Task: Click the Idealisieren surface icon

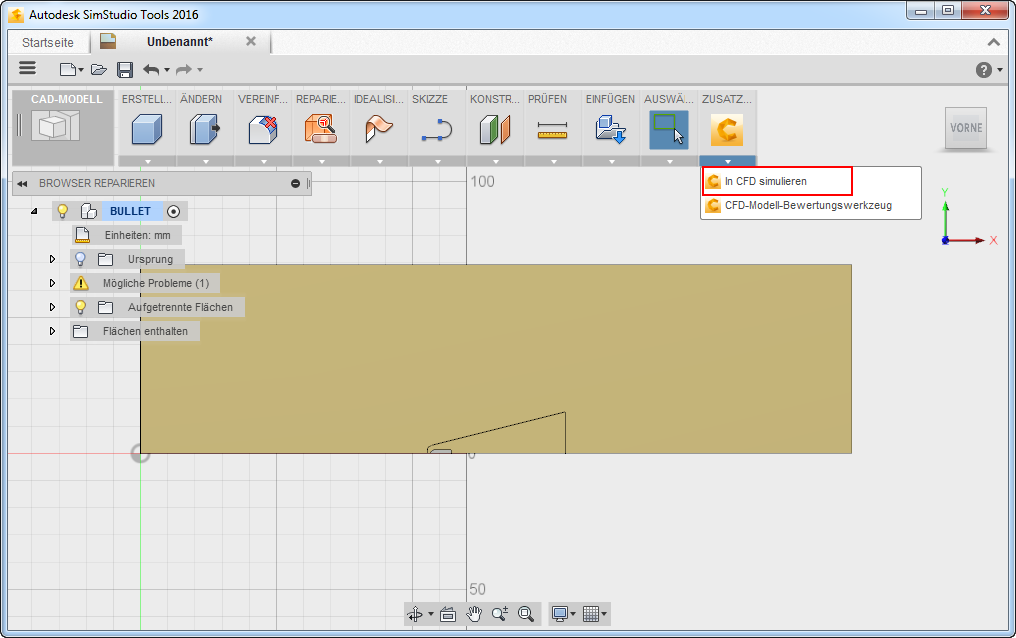Action: point(379,129)
